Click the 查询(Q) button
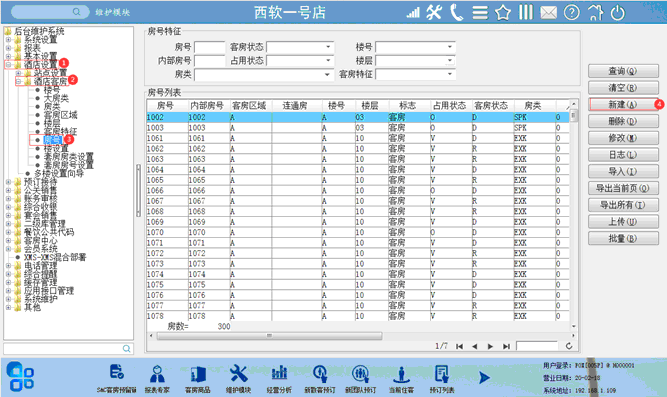The height and width of the screenshot is (397, 667). [x=623, y=71]
